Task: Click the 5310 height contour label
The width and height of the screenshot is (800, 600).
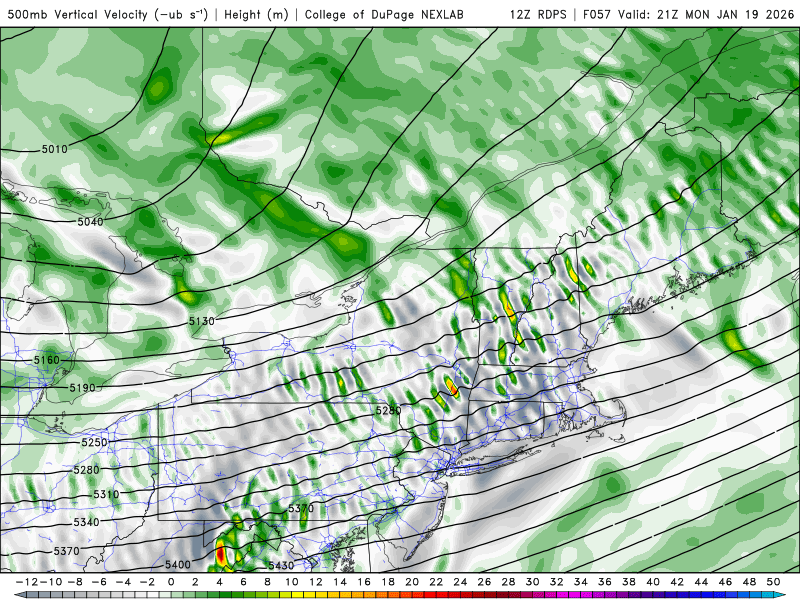Action: click(x=107, y=494)
